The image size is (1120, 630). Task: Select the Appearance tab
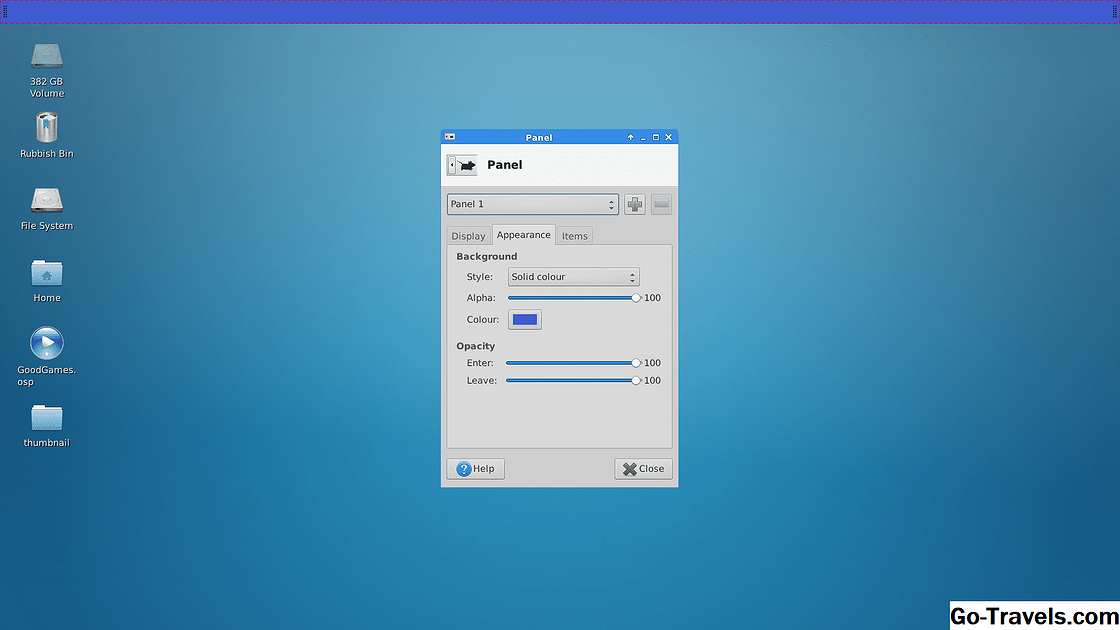[x=524, y=234]
